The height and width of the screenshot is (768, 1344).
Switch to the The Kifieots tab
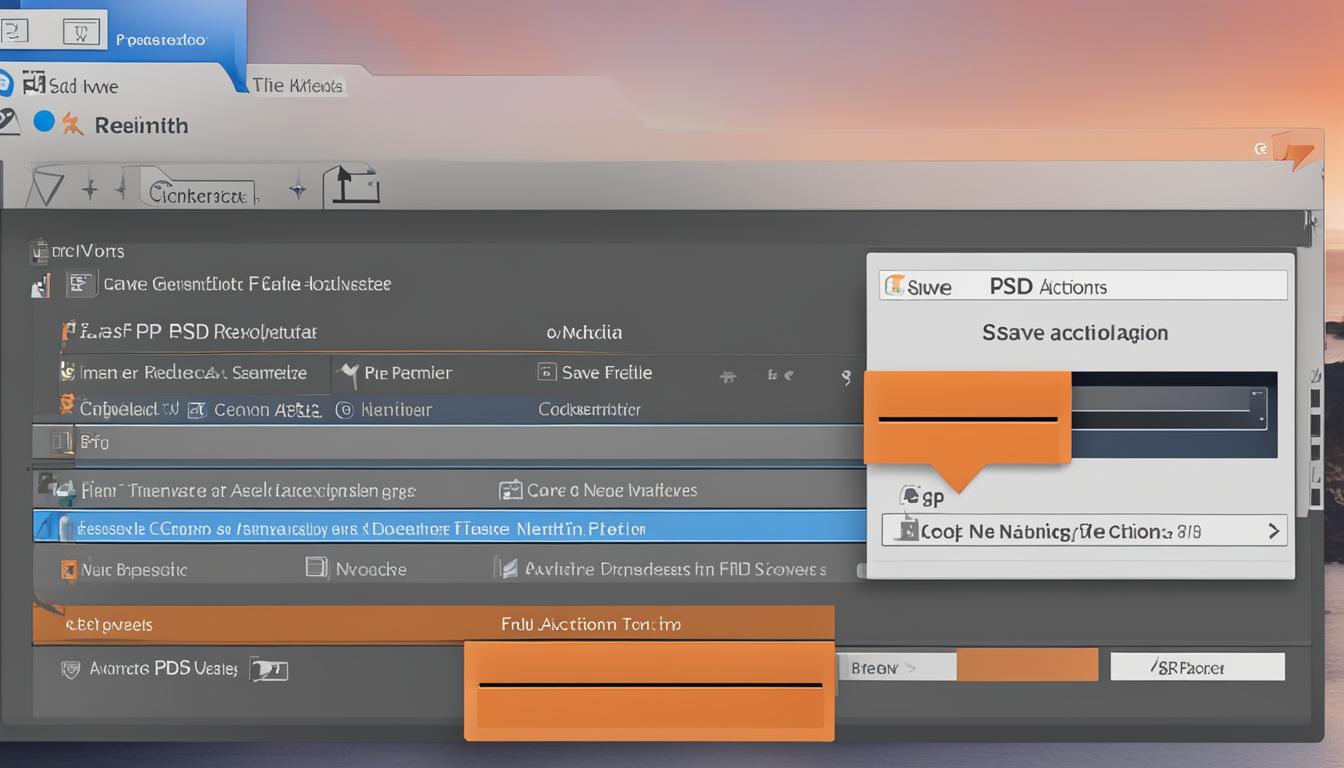point(297,86)
